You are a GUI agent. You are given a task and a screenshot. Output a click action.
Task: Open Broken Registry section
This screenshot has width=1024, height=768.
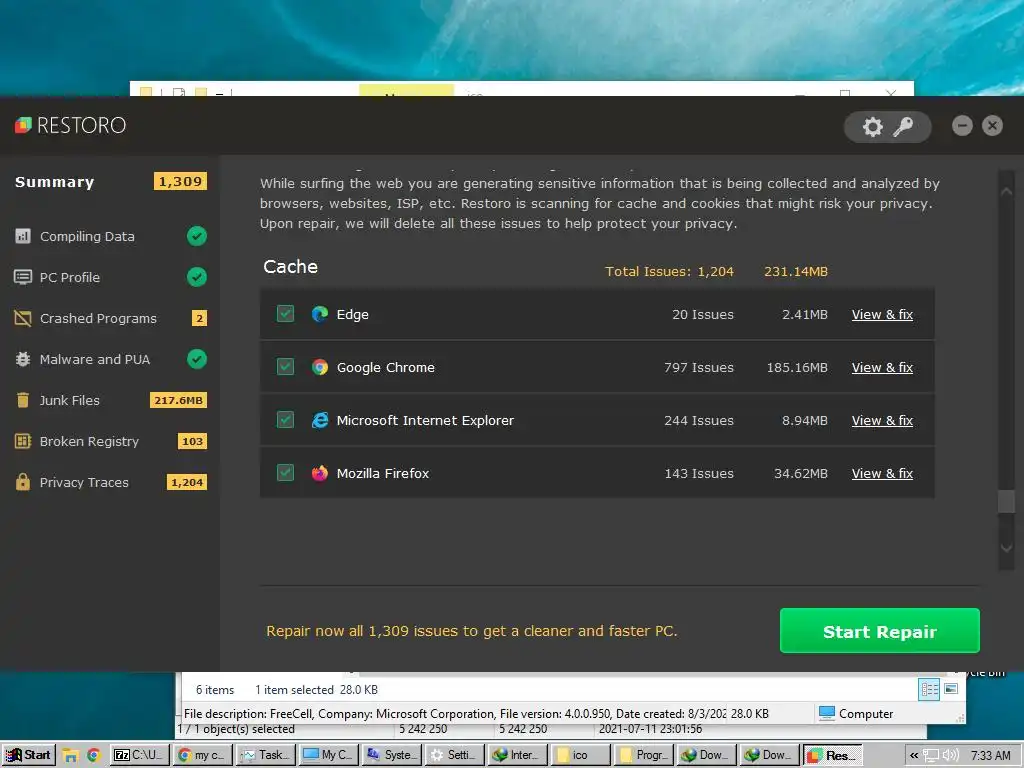(89, 441)
